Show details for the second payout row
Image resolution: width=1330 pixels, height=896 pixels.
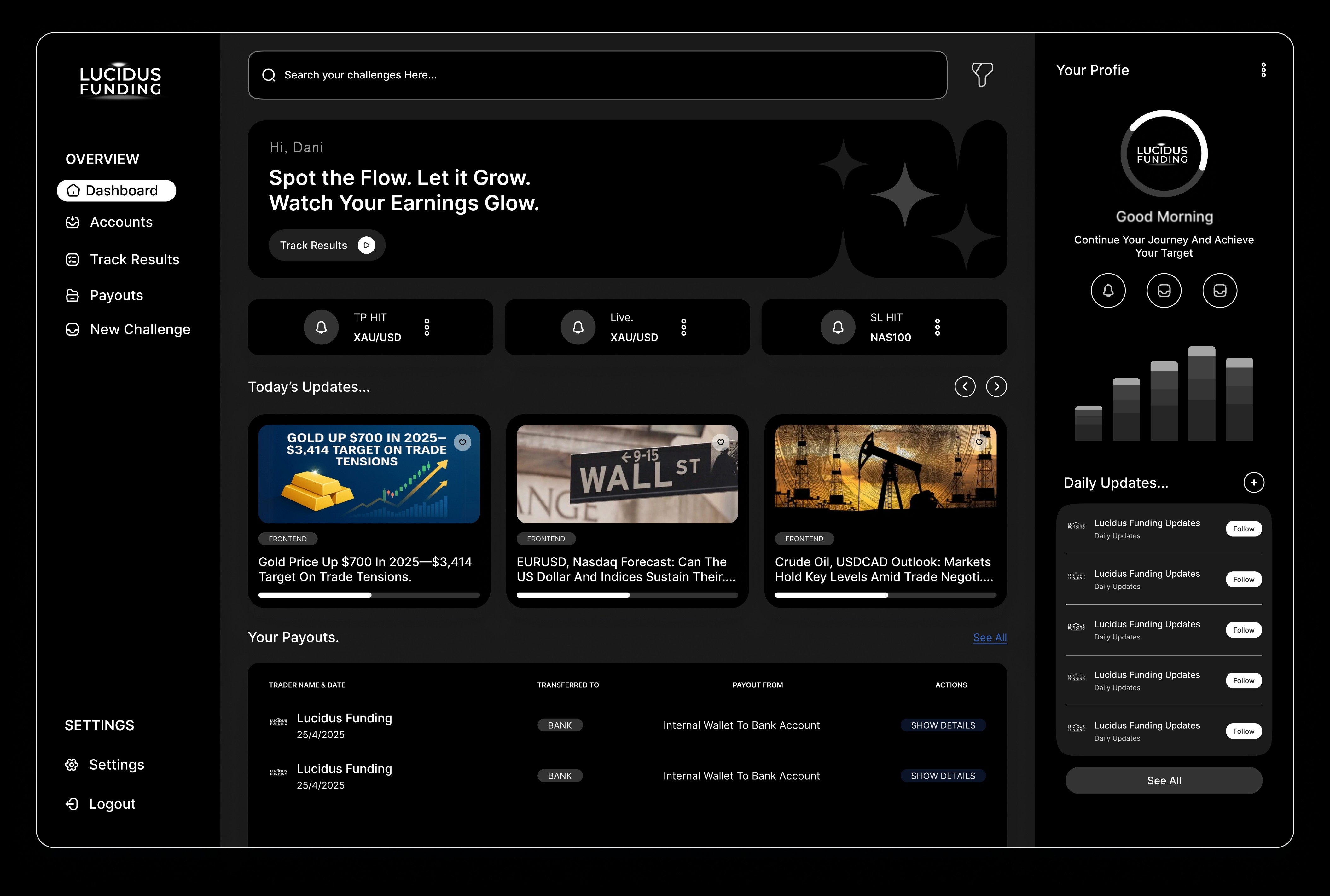click(943, 776)
